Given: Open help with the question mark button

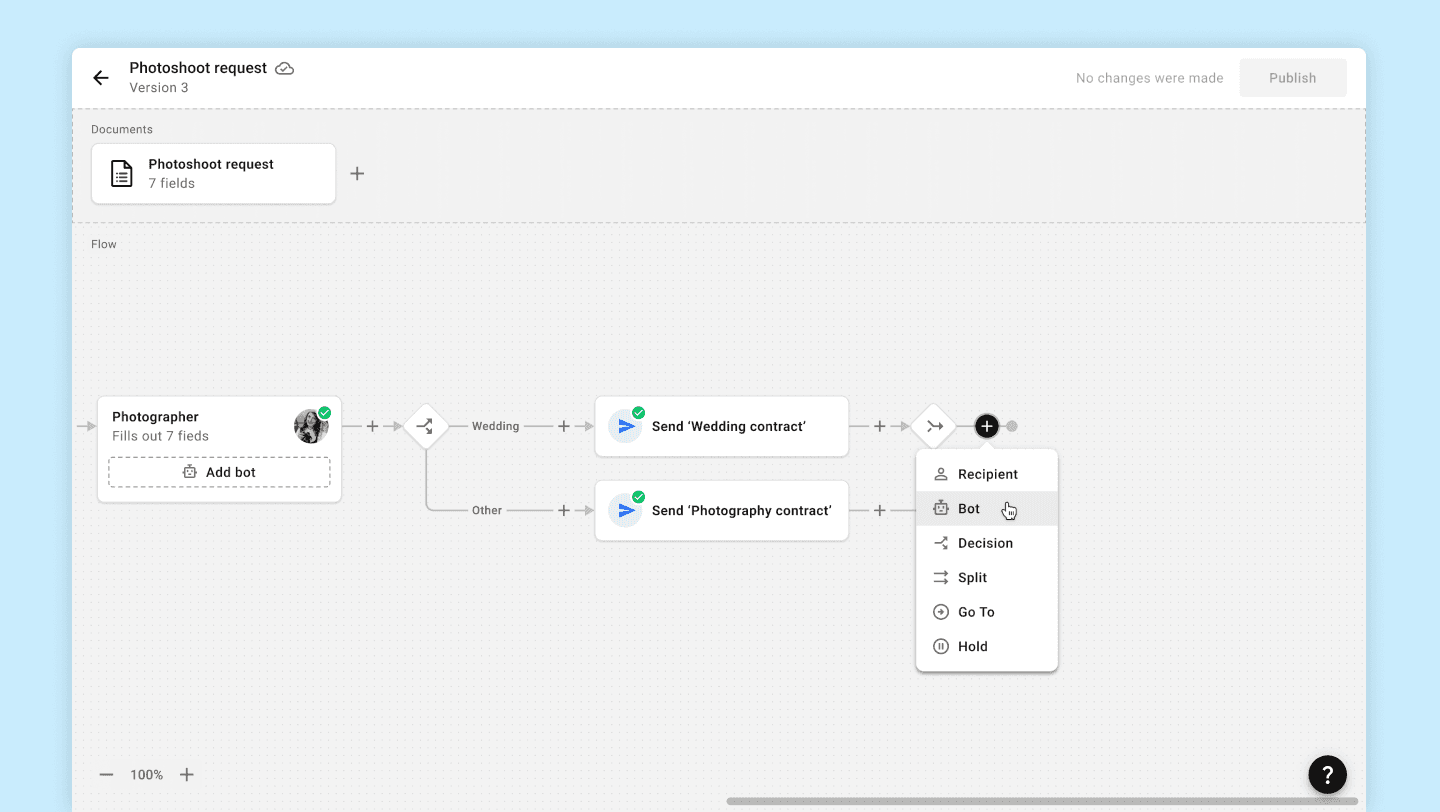Looking at the screenshot, I should click(1328, 774).
